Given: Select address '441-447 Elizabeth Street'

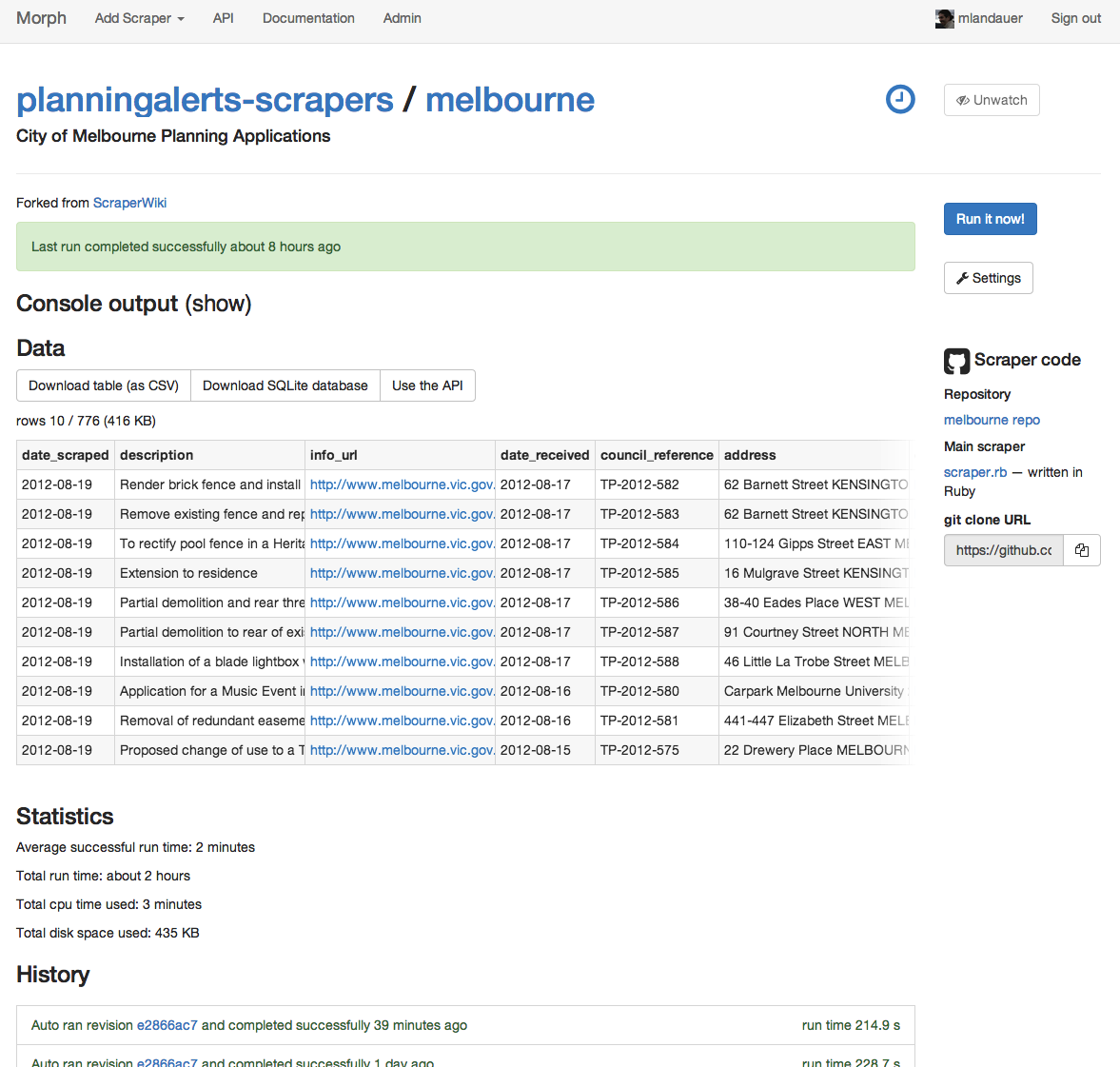Looking at the screenshot, I should tap(816, 721).
